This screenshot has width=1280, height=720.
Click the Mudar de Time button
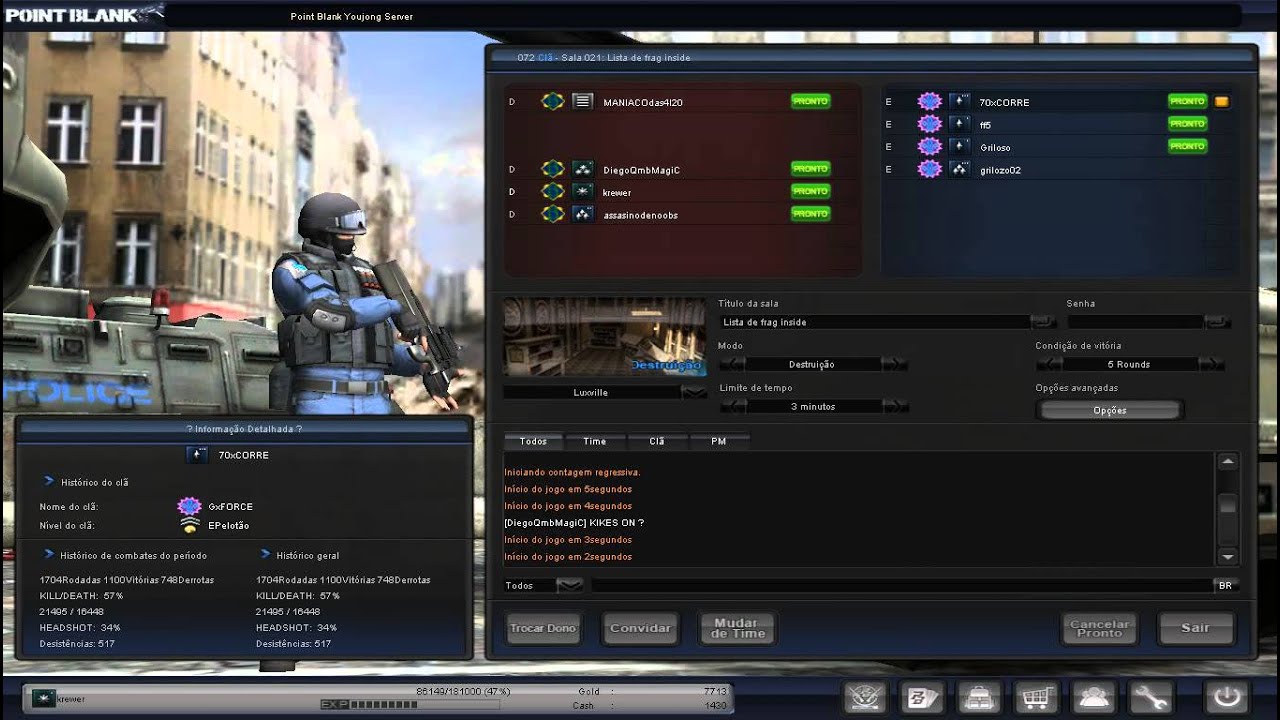pos(738,628)
